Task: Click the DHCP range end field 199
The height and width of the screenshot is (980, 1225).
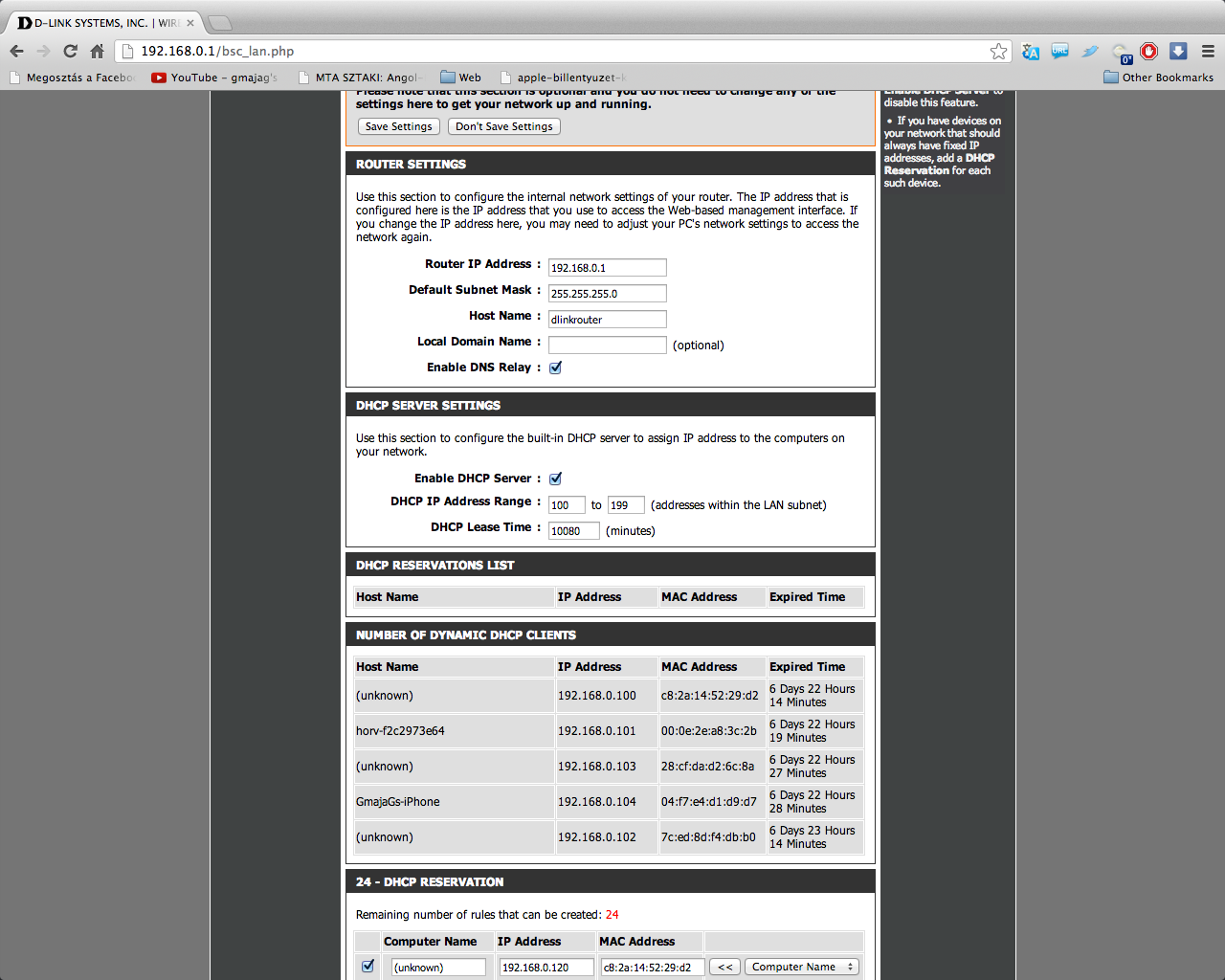Action: (626, 505)
